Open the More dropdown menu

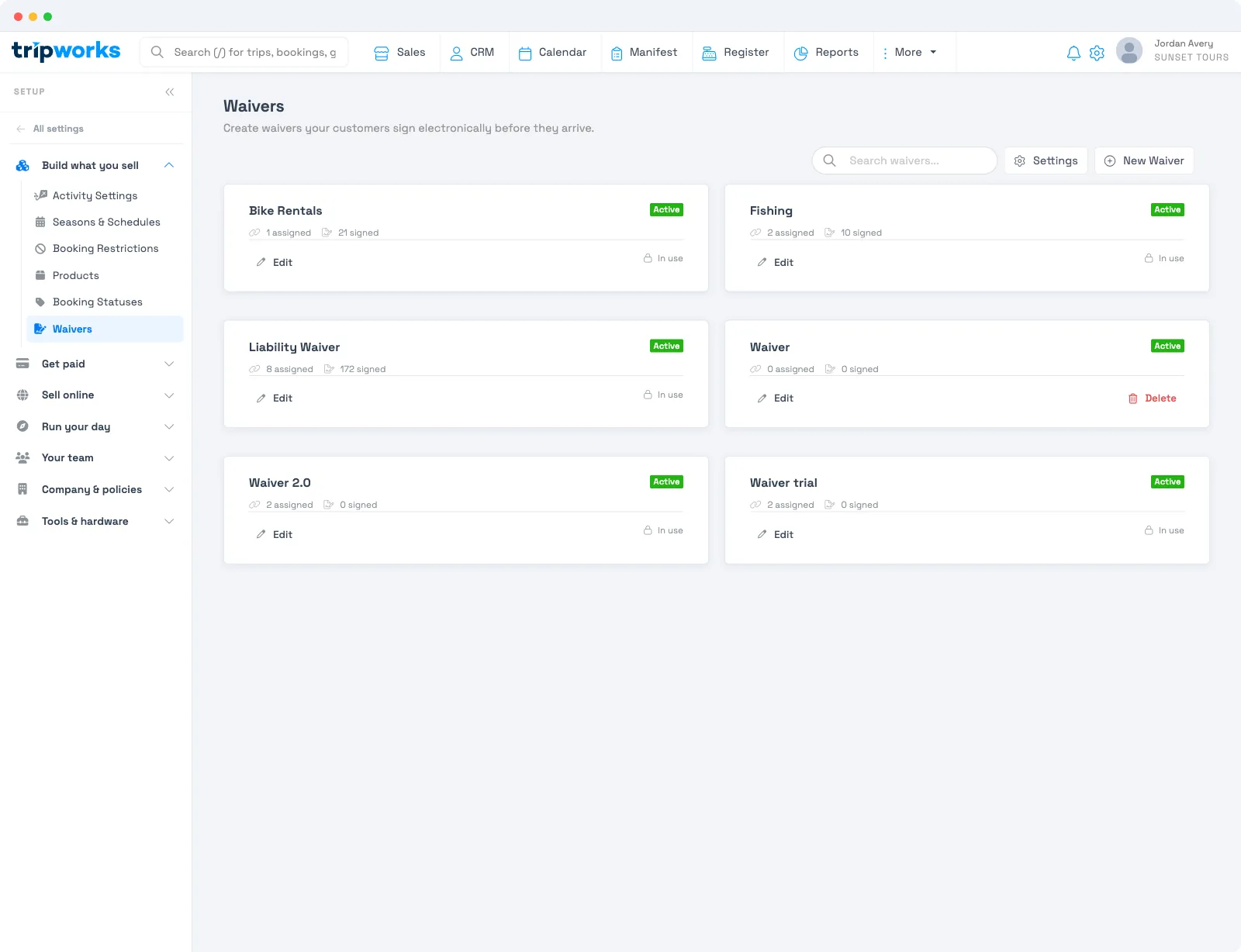pos(909,52)
